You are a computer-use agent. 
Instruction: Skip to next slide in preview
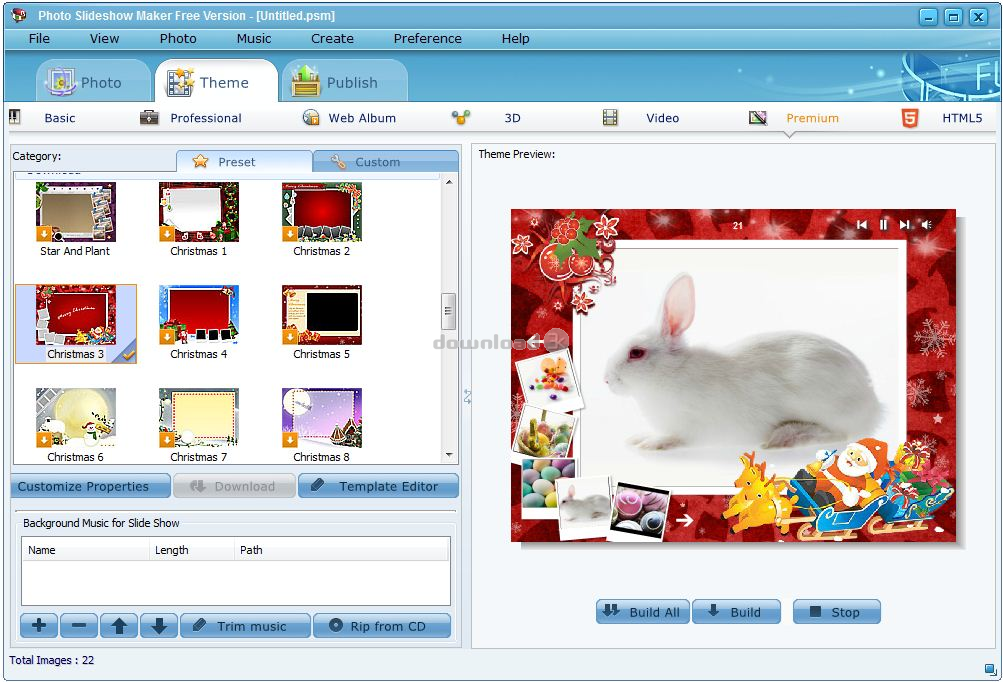pos(904,225)
